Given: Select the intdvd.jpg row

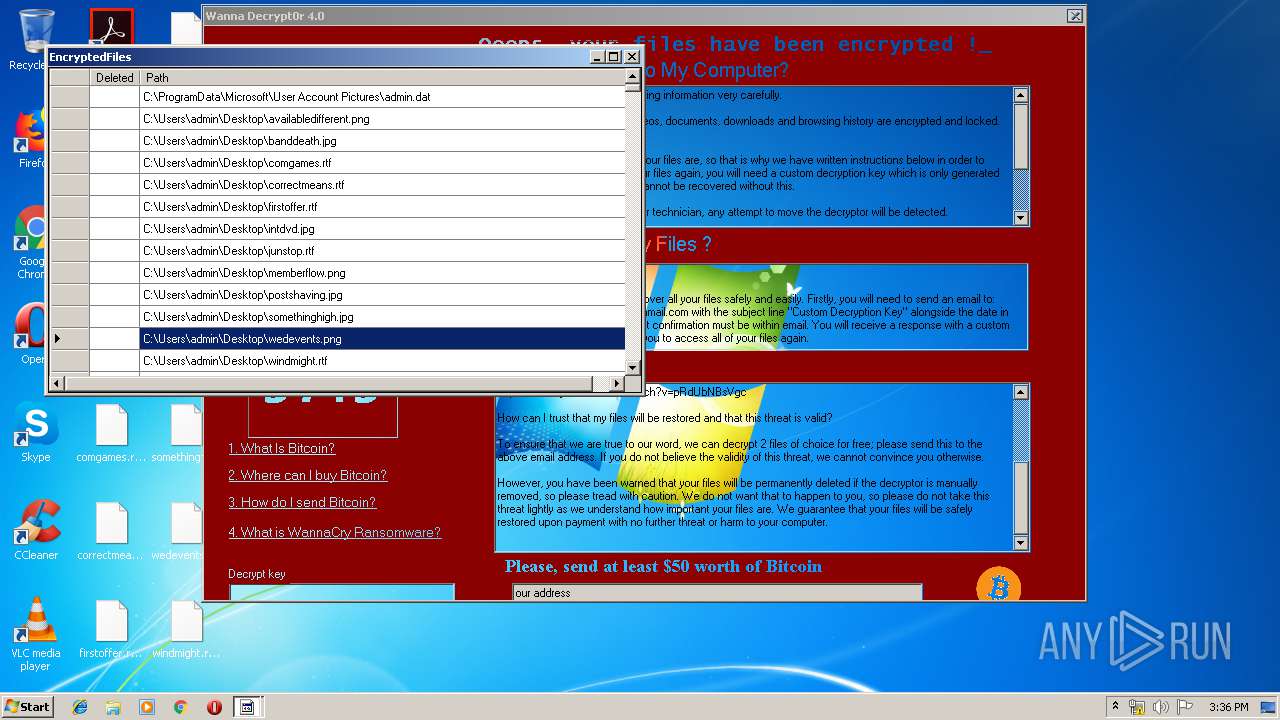Looking at the screenshot, I should pyautogui.click(x=382, y=229).
